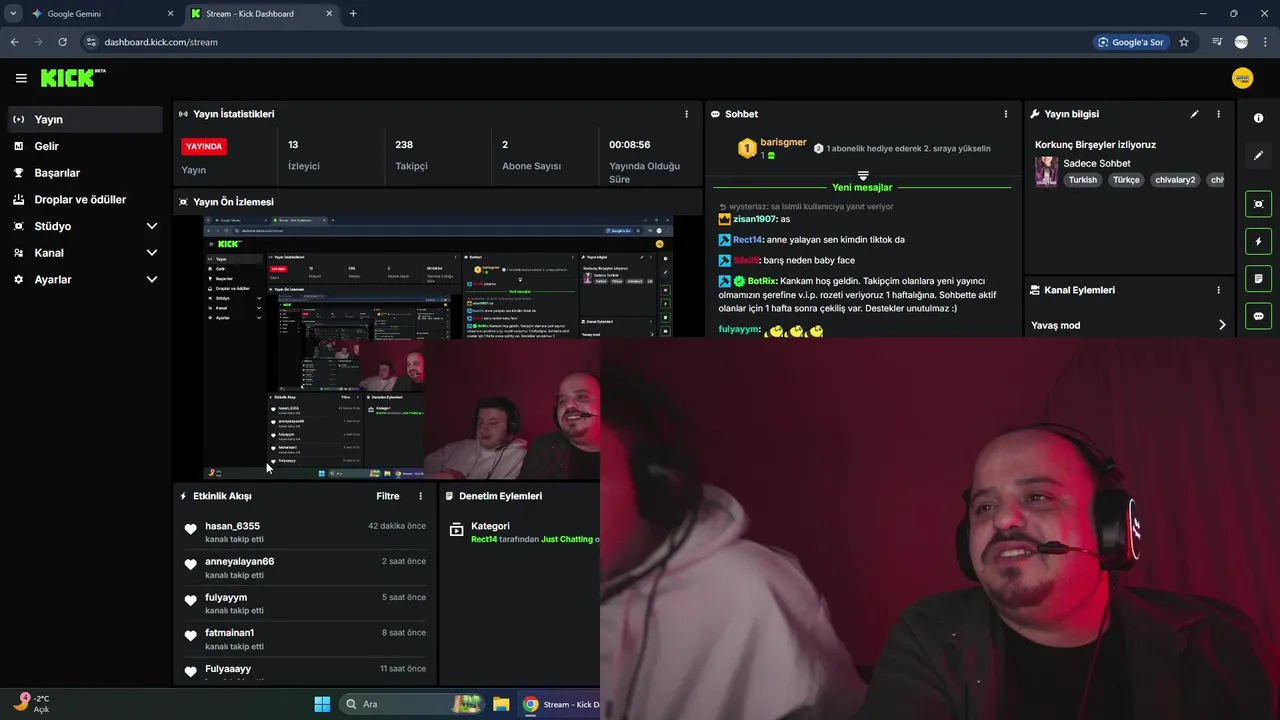Open the Kick hamburger navigation menu
The width and height of the screenshot is (1280, 720).
click(21, 78)
